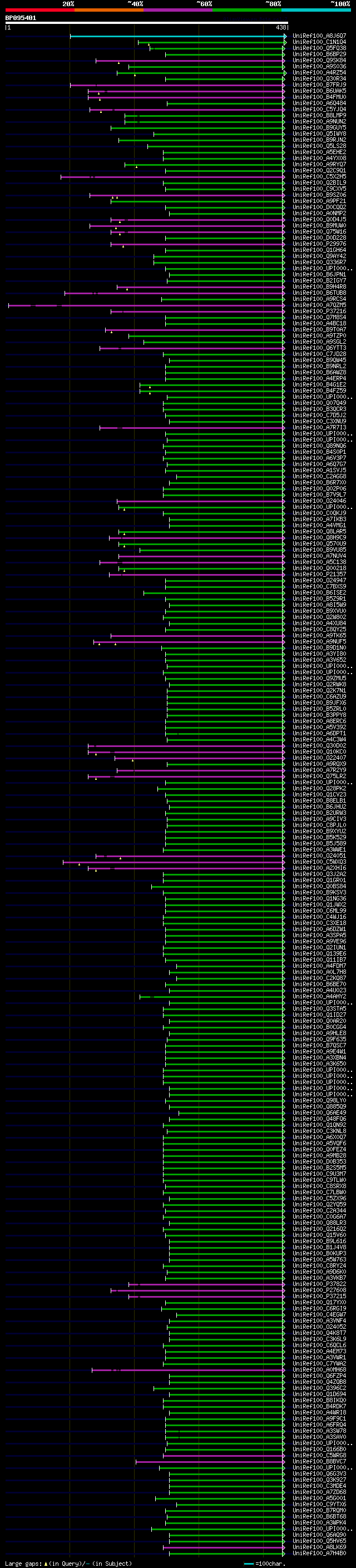Viewport: 356px width, 1568px height.
Task: Open hit UniRef100_C1N1Q4
Action: tap(319, 42)
